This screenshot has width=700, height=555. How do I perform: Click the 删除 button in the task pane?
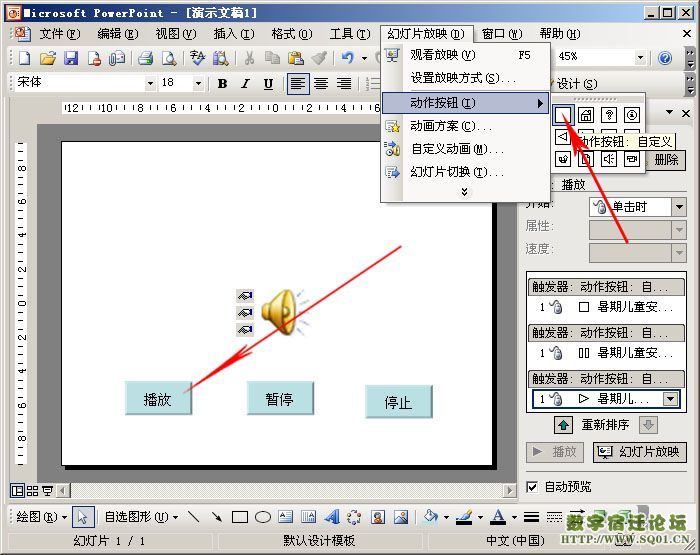pyautogui.click(x=666, y=159)
